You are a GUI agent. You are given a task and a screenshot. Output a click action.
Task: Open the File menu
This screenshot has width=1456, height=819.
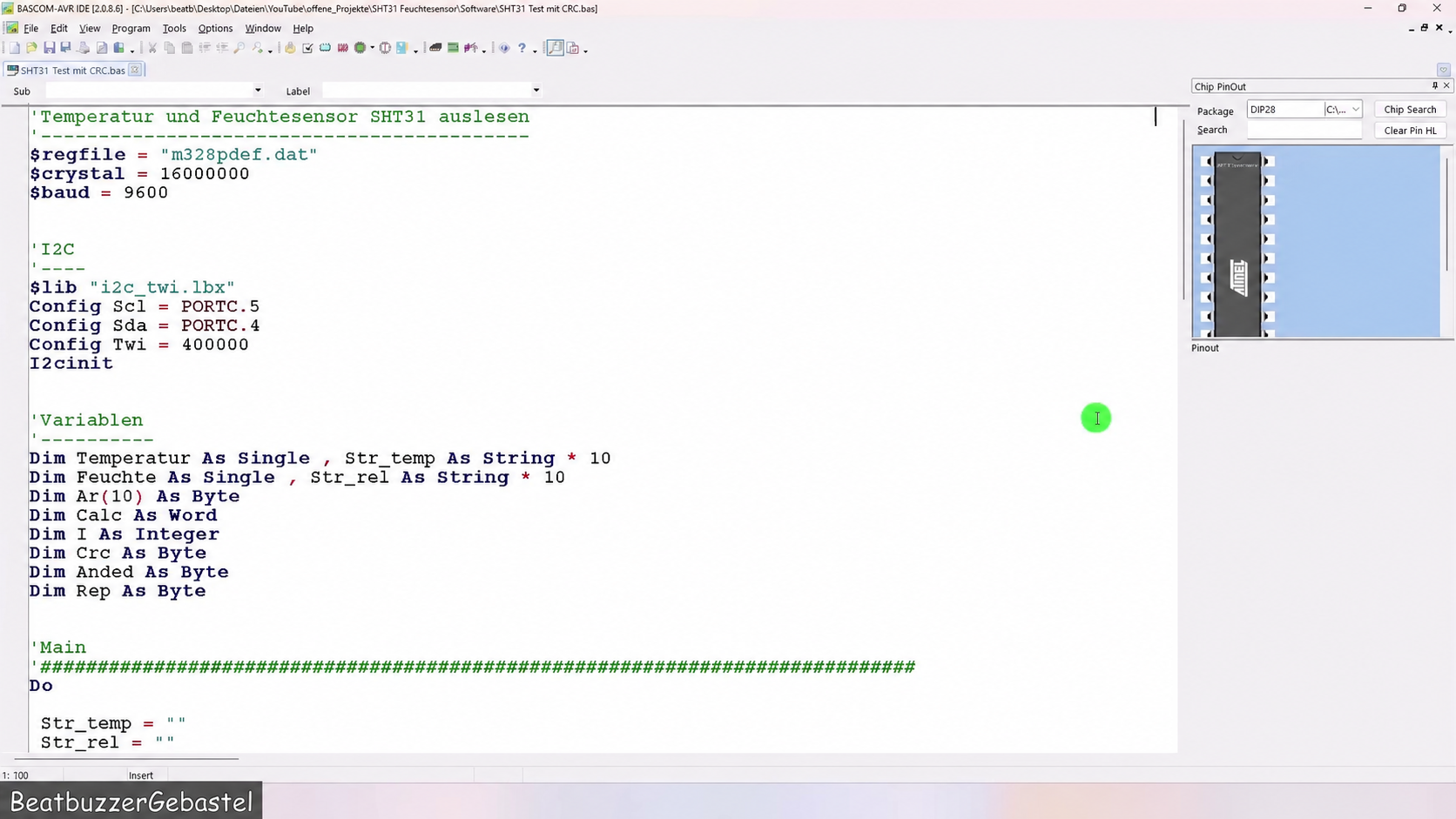30,28
